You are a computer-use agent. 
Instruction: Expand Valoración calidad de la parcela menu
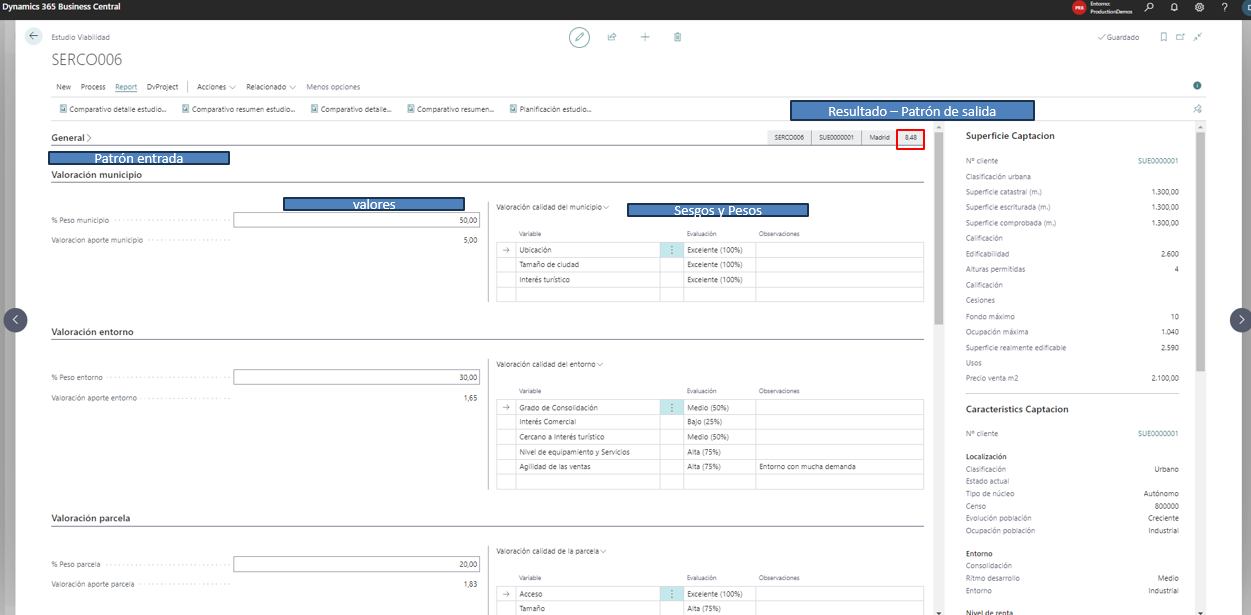point(551,551)
